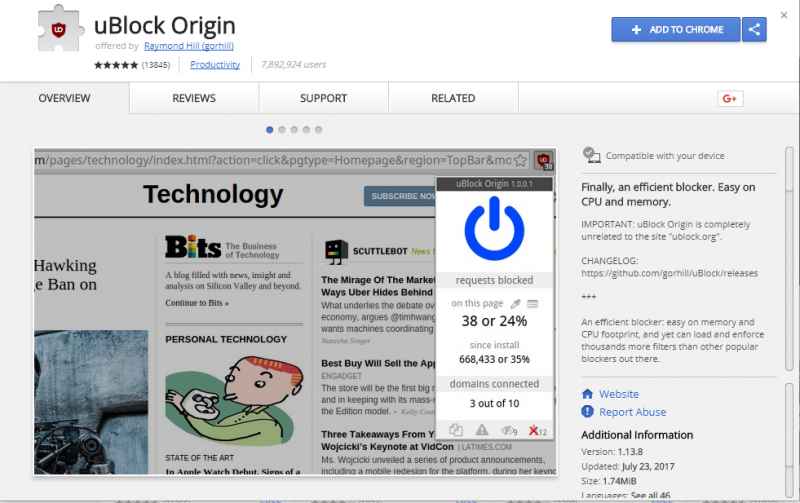Close the extension details dialog
The width and height of the screenshot is (800, 503).
[x=784, y=15]
